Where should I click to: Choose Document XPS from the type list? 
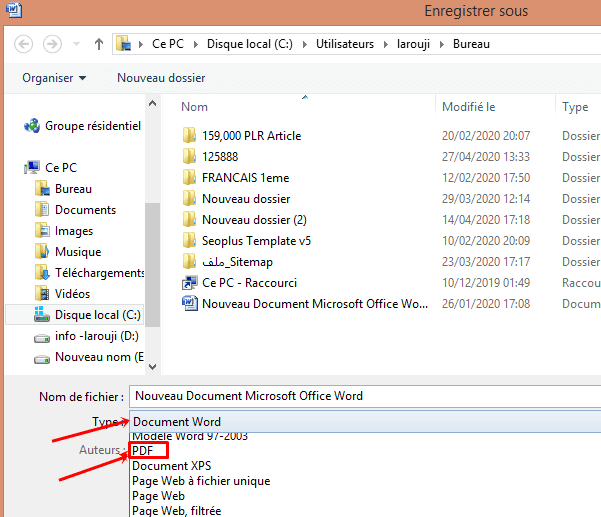[x=172, y=466]
